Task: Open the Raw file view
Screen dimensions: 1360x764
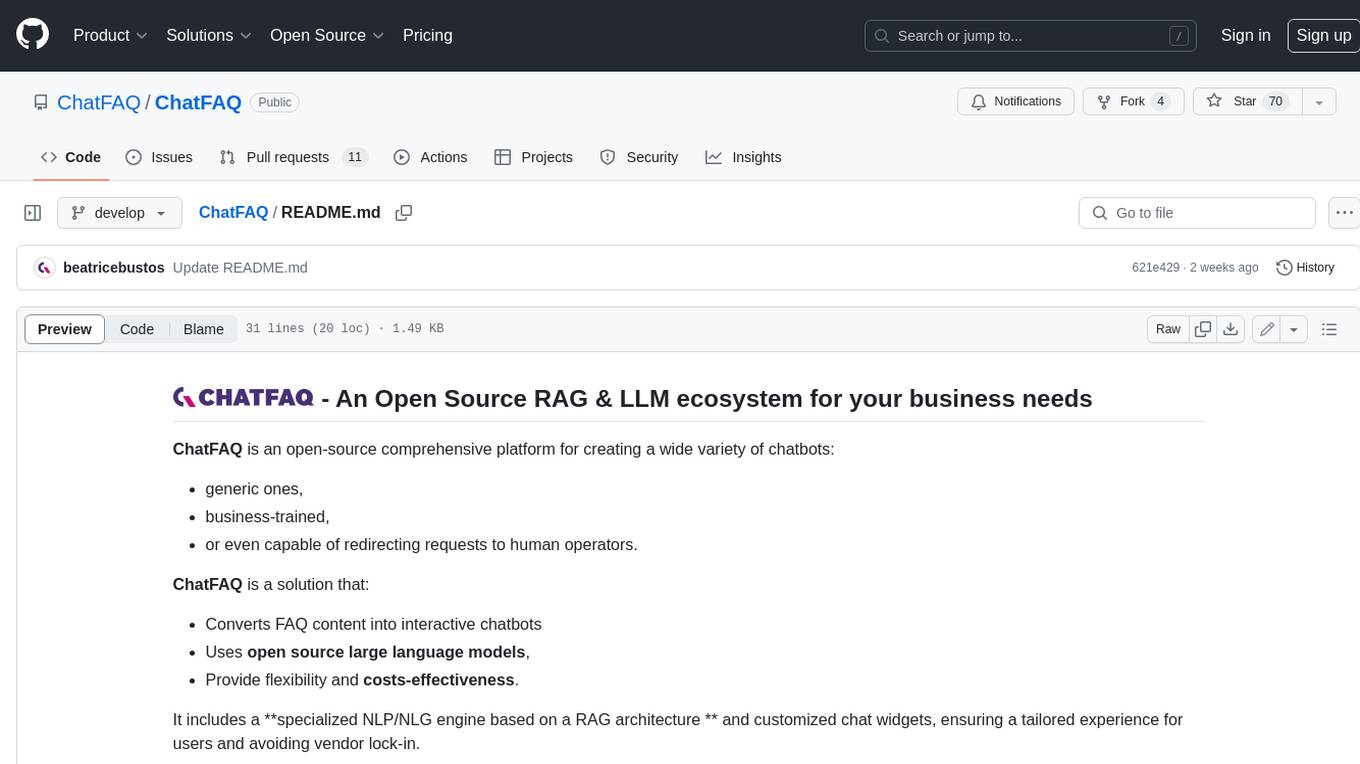Action: [x=1168, y=329]
